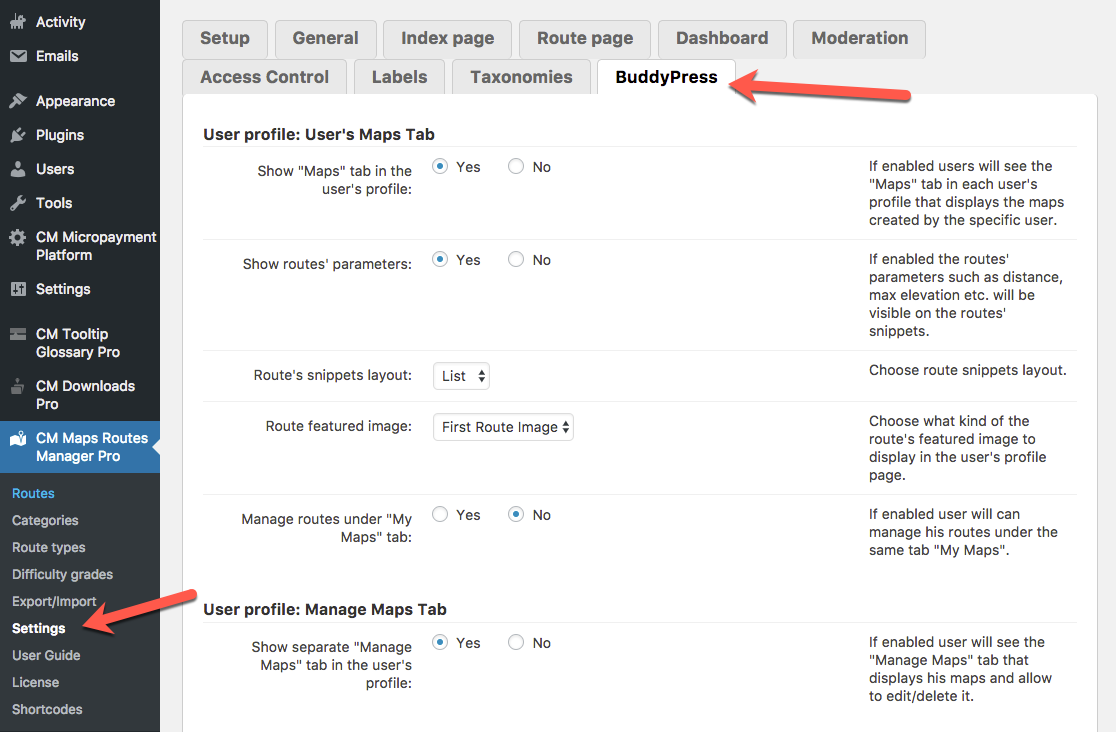Click the Users person icon
The height and width of the screenshot is (732, 1116).
[x=18, y=169]
